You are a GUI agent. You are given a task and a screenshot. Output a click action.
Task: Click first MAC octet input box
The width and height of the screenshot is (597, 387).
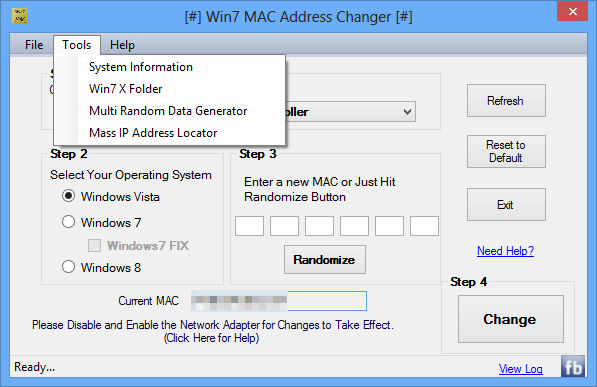click(249, 226)
